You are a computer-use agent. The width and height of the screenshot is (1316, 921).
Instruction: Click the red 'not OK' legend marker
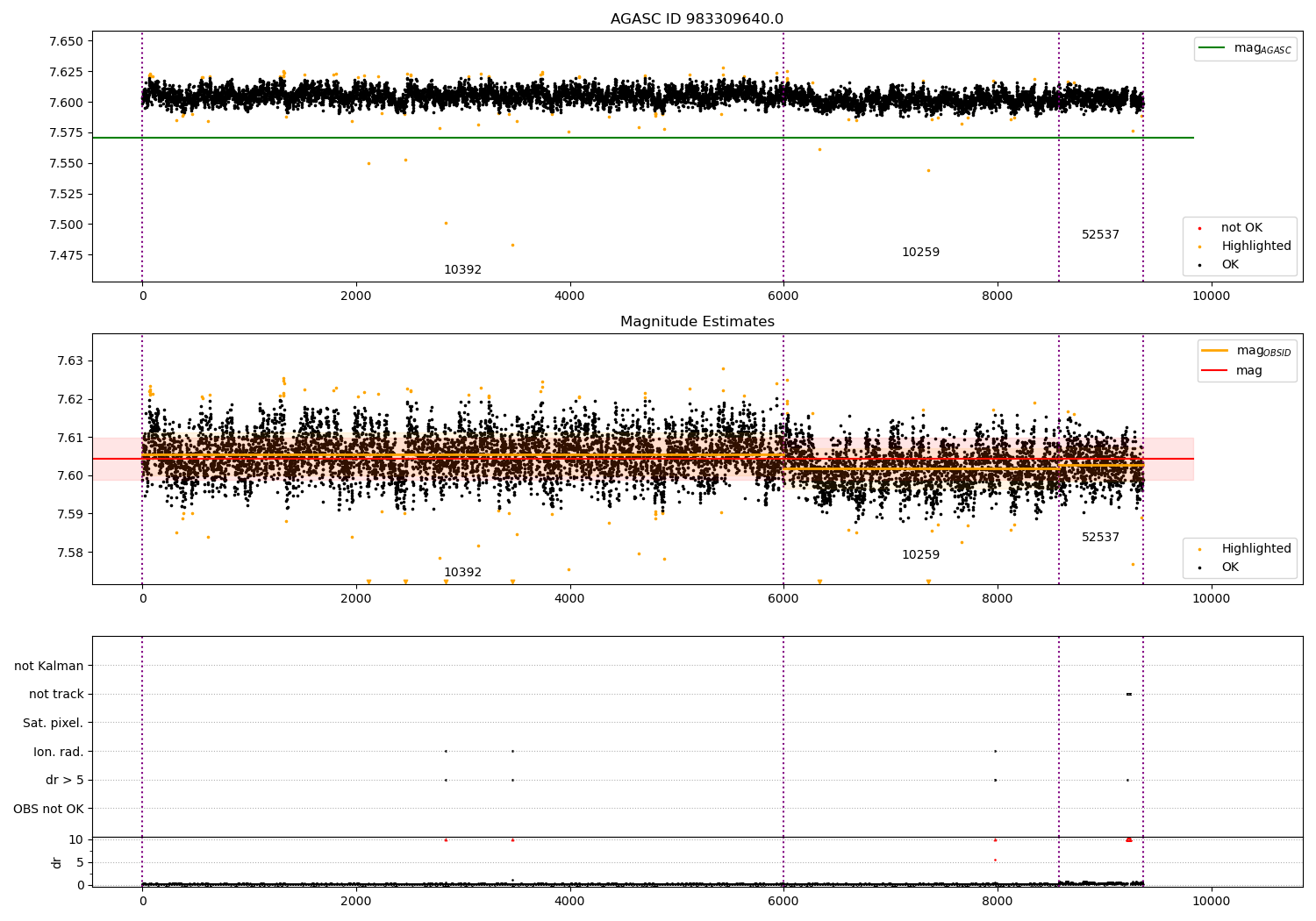[1199, 228]
